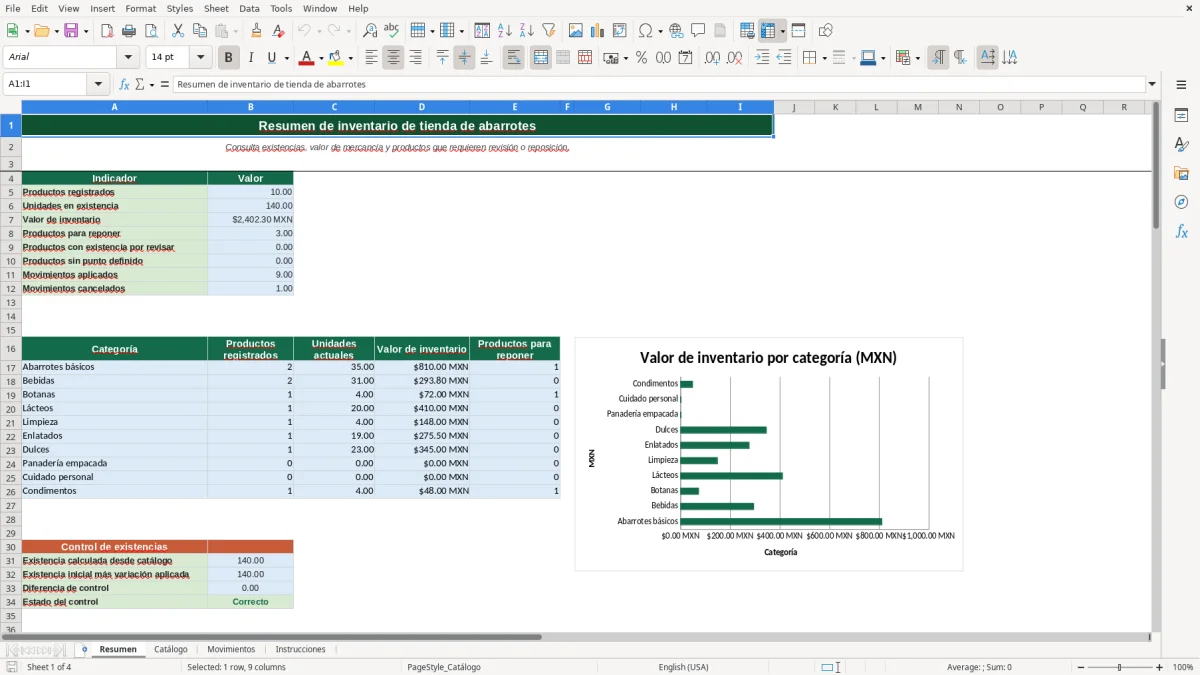The height and width of the screenshot is (675, 1200).
Task: Open the Sheet menu
Action: 216,8
